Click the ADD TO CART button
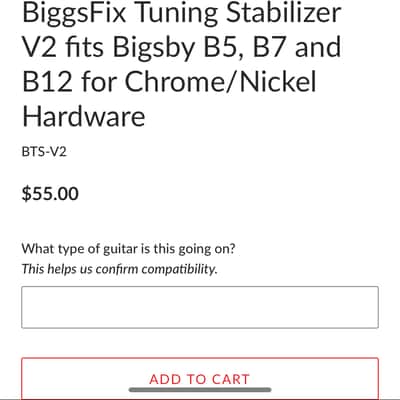The width and height of the screenshot is (400, 400). click(200, 379)
